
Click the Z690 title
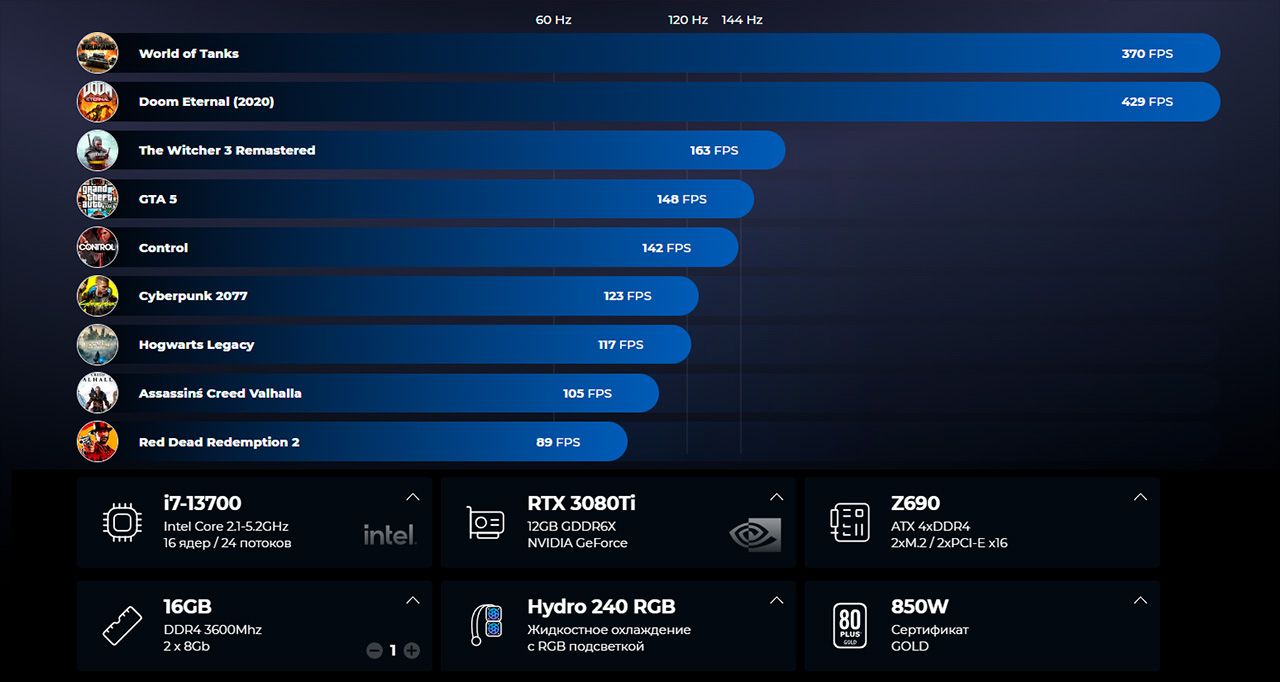[915, 503]
